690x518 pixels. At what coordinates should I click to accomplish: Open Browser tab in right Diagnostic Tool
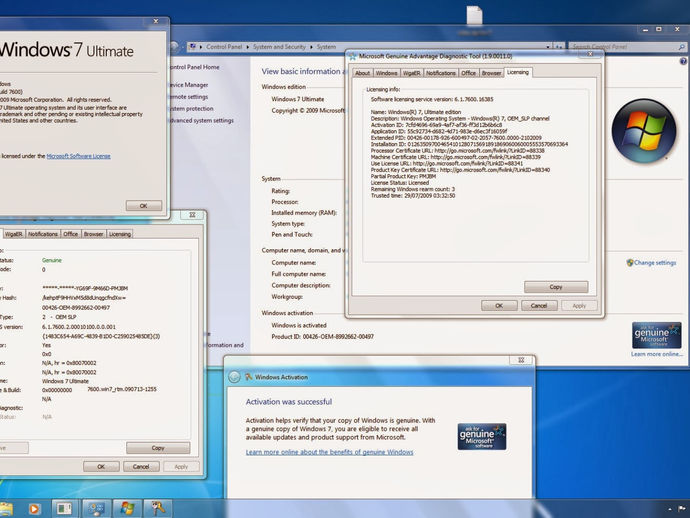(491, 73)
